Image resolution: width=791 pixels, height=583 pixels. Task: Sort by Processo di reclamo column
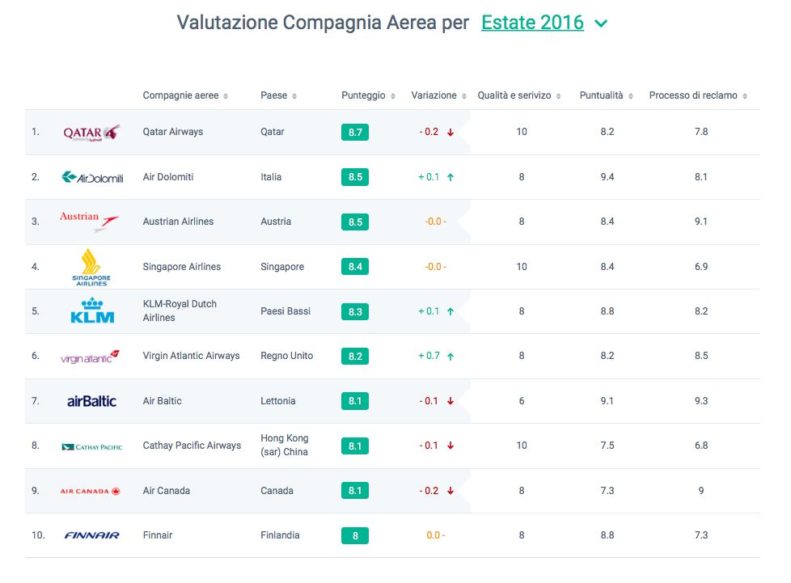pyautogui.click(x=698, y=96)
